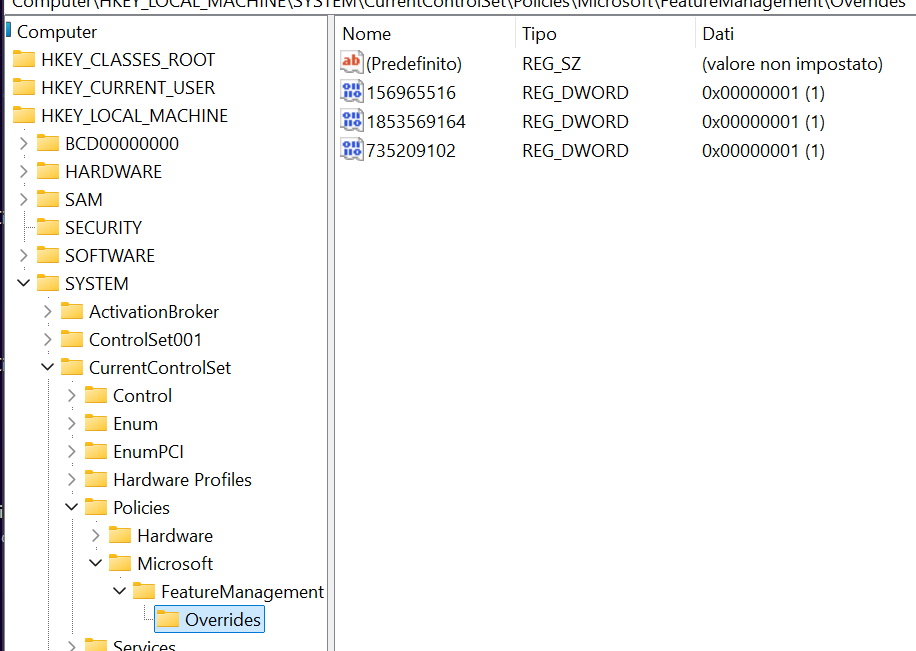Screen dimensions: 916x651
Task: Click the DWORD icon beside 735209102
Action: 352,150
